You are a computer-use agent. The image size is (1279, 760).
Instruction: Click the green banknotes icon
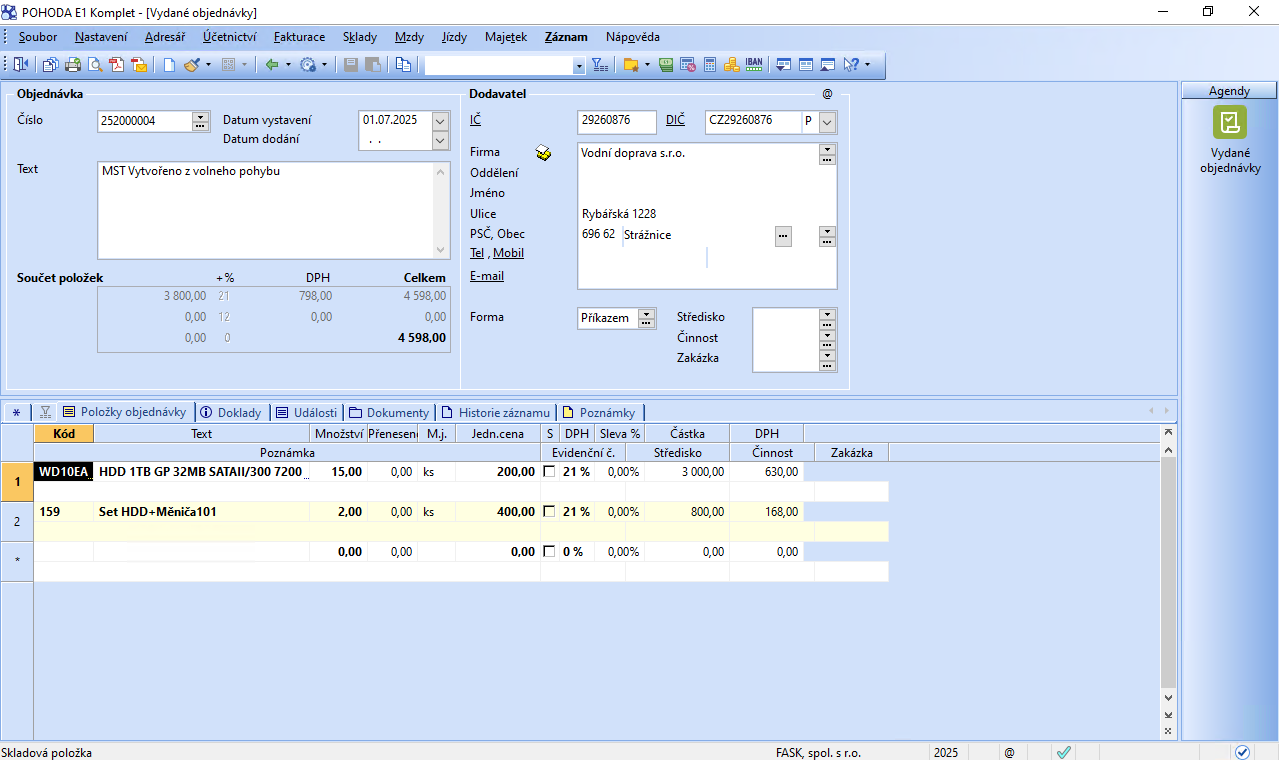pos(666,65)
